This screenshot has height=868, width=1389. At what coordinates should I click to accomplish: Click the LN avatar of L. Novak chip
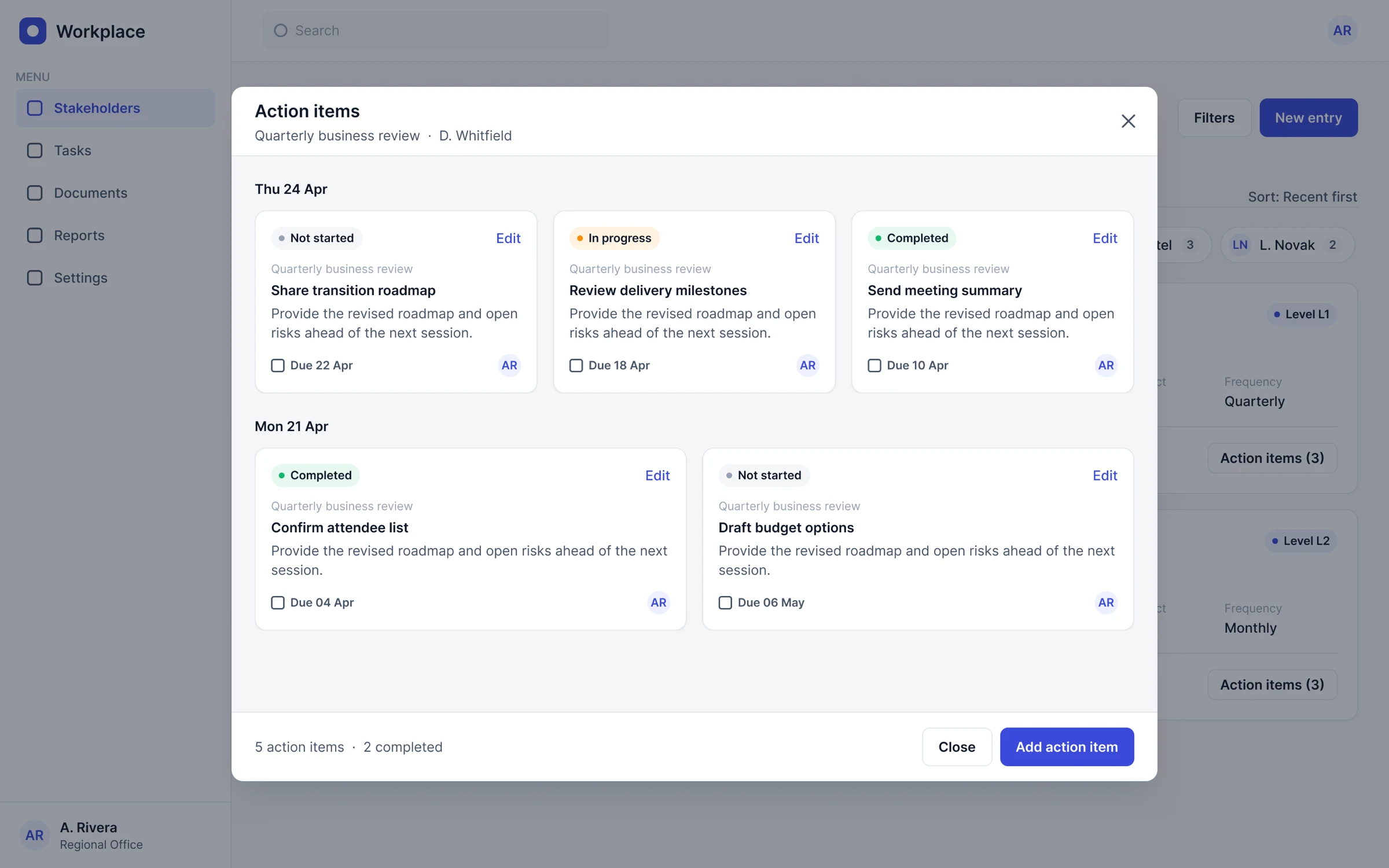[x=1240, y=245]
